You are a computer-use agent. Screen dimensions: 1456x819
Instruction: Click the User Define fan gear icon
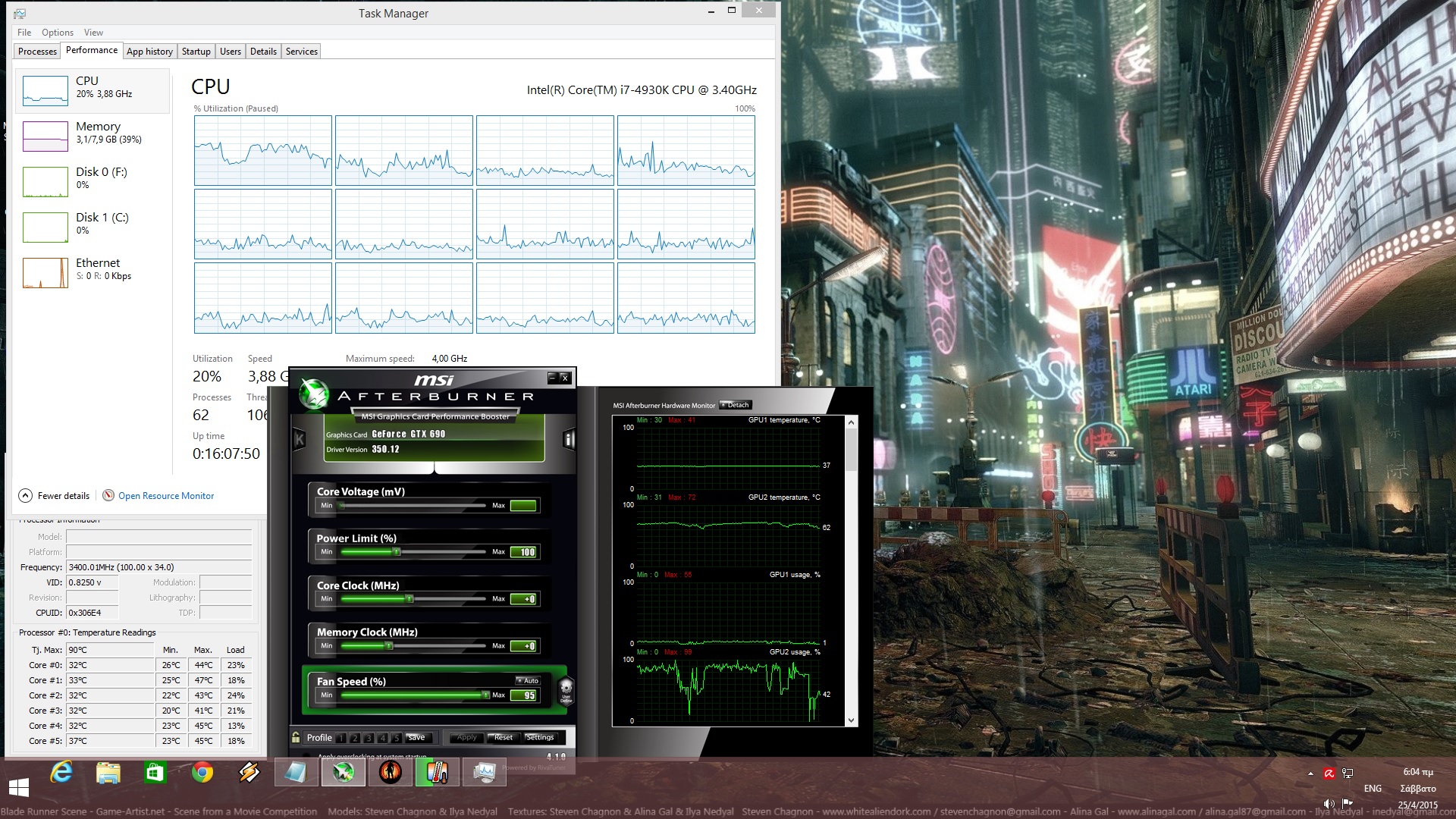click(x=566, y=689)
